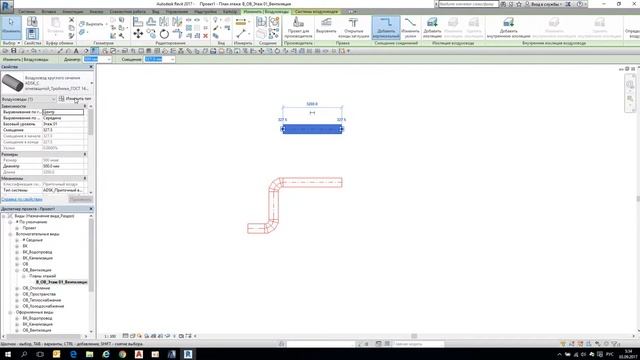640x360 pixels.
Task: Click the red Delete X icon
Action: (x=205, y=36)
